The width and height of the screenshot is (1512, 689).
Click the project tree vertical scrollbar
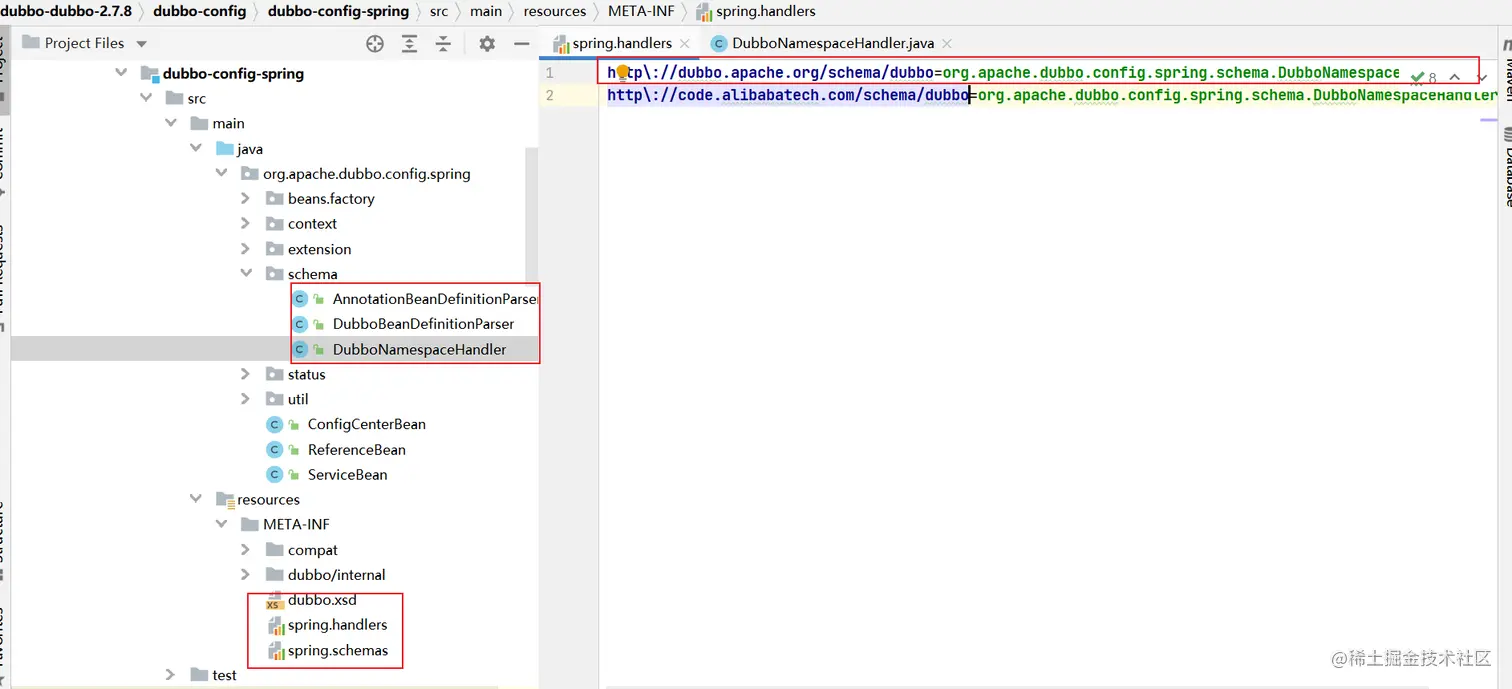pos(532,215)
